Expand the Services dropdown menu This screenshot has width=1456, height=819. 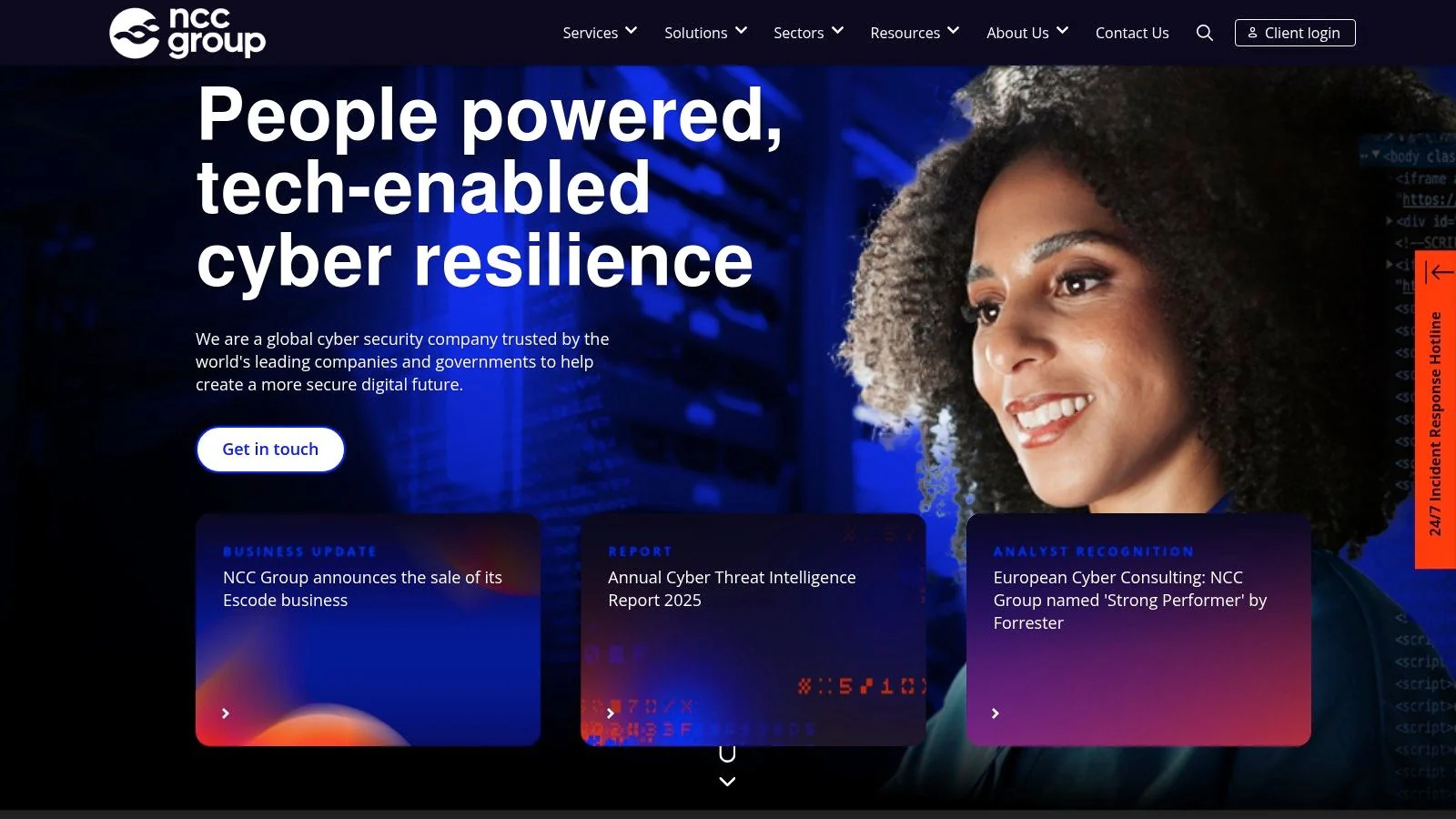click(x=600, y=33)
